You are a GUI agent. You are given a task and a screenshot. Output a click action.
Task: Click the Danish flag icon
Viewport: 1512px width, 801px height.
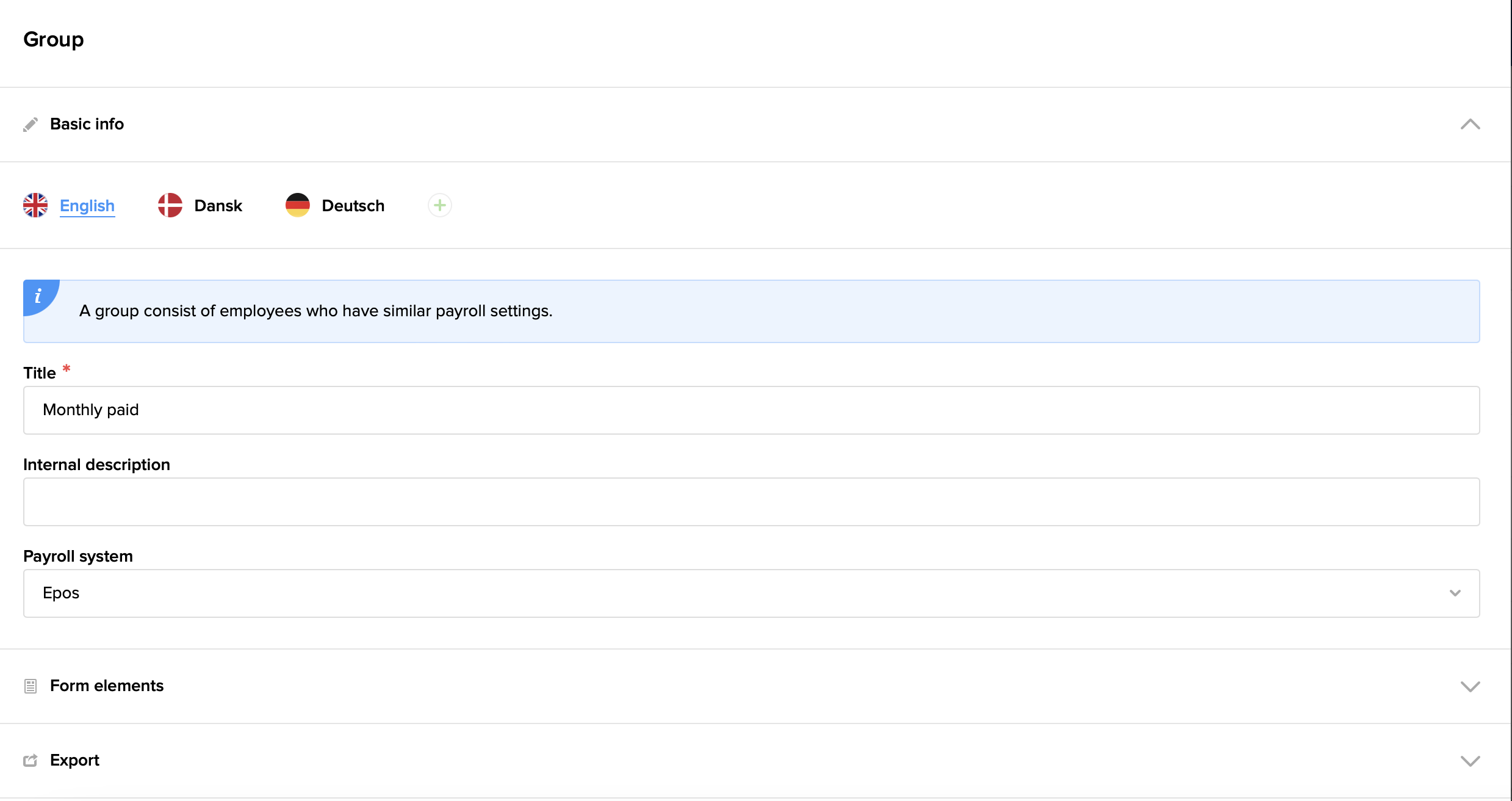170,205
